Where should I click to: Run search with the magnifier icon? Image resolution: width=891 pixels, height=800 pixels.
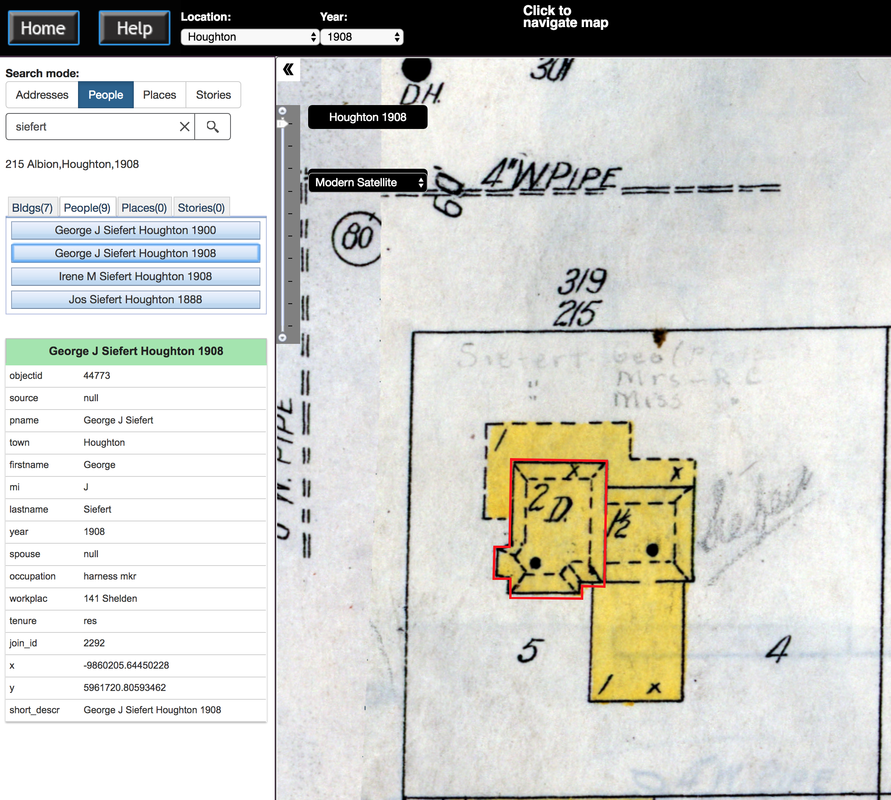(213, 127)
